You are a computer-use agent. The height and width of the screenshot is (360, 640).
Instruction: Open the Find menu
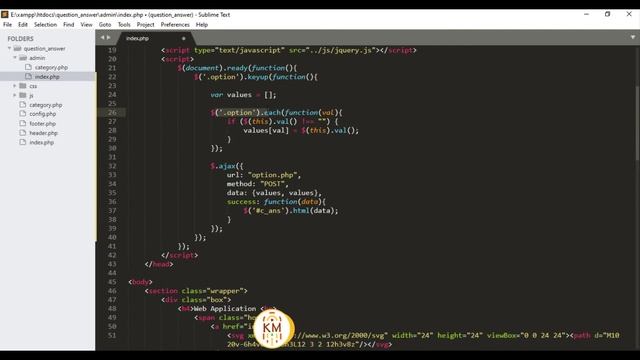[69, 24]
